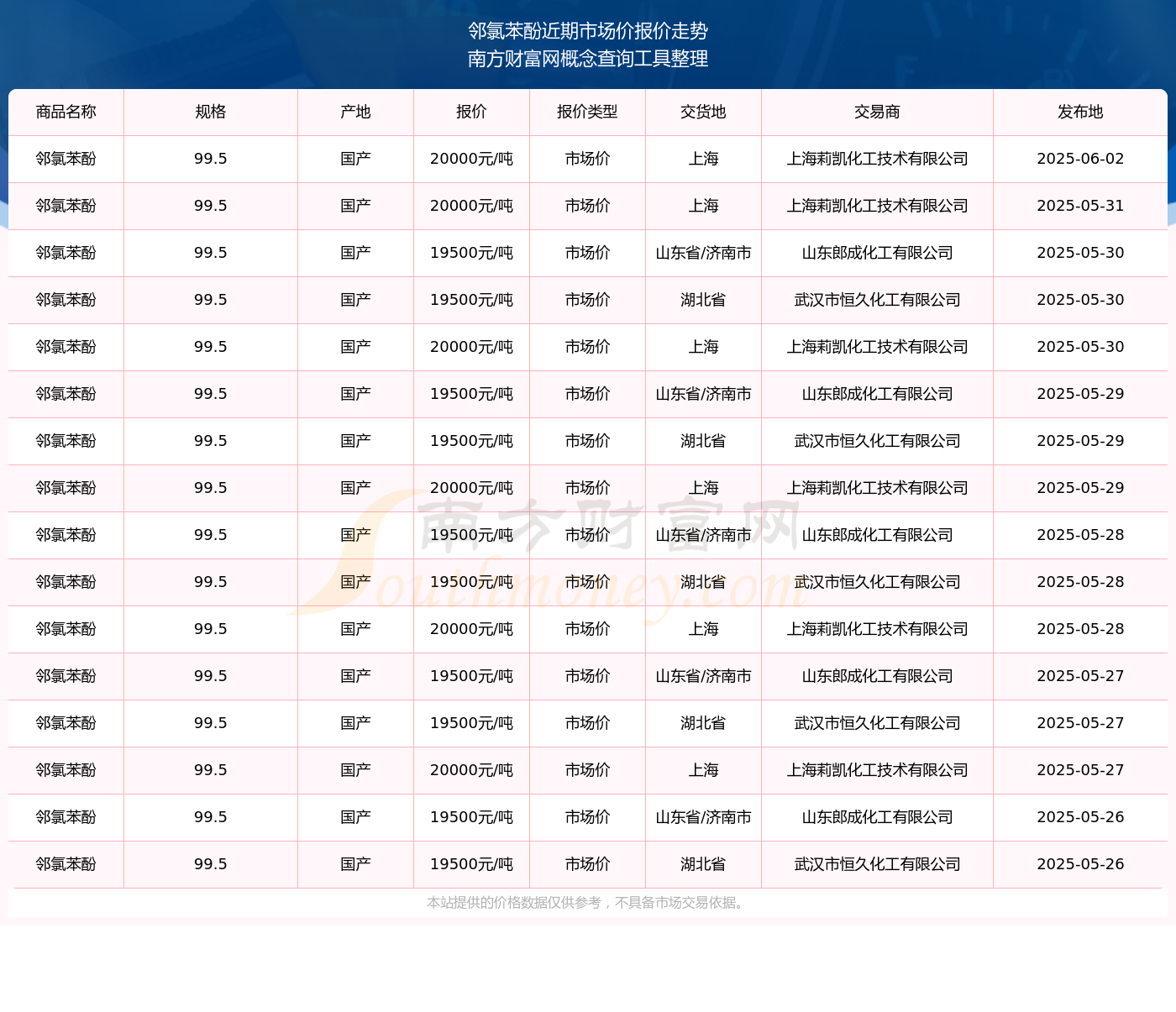This screenshot has width=1176, height=1012.
Task: Click the 报价类型 column header
Action: (588, 112)
